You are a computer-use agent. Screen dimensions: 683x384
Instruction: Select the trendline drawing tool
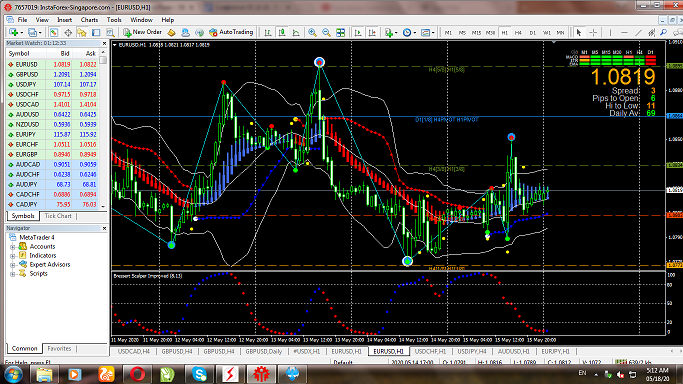click(x=638, y=33)
